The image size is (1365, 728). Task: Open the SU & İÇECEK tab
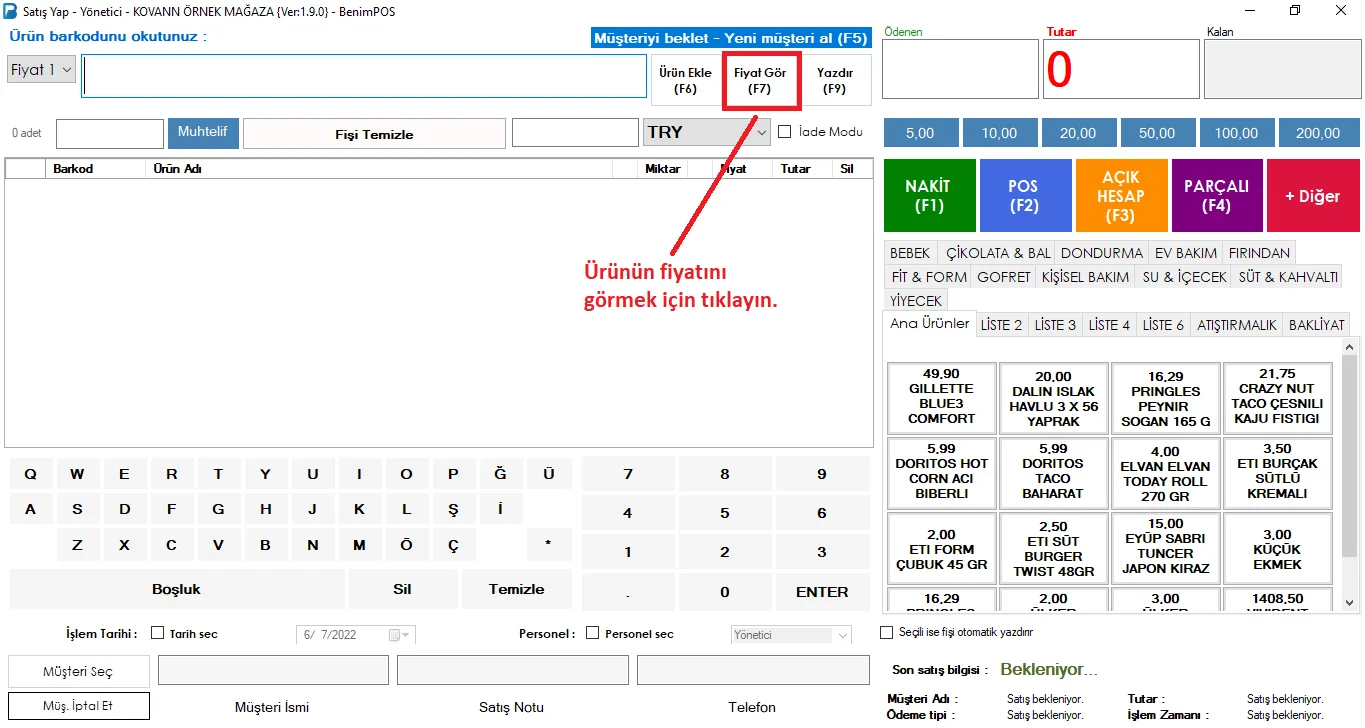1185,277
